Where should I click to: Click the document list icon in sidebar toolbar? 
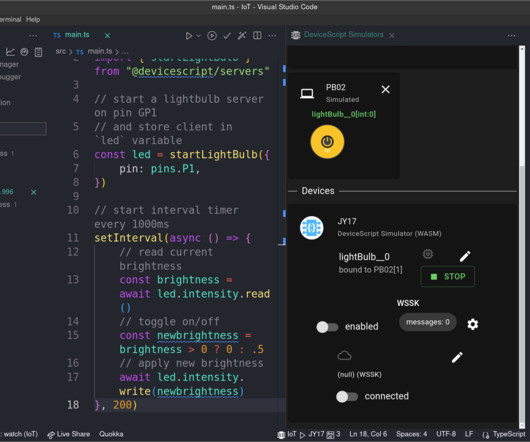(39, 52)
